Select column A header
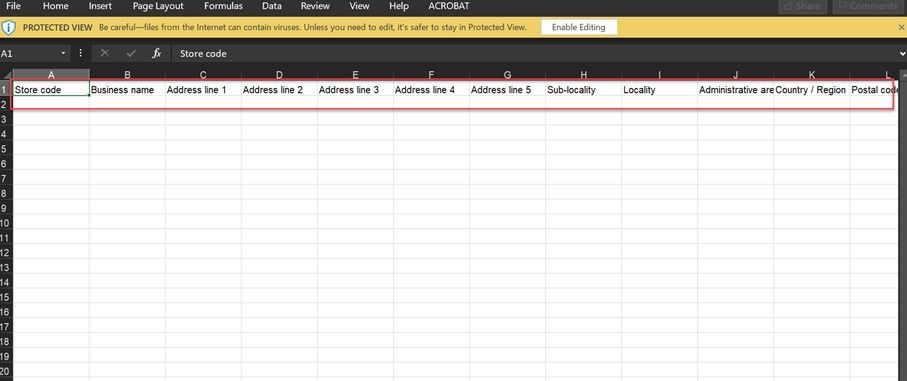Screen dimensions: 907x381 tap(51, 74)
